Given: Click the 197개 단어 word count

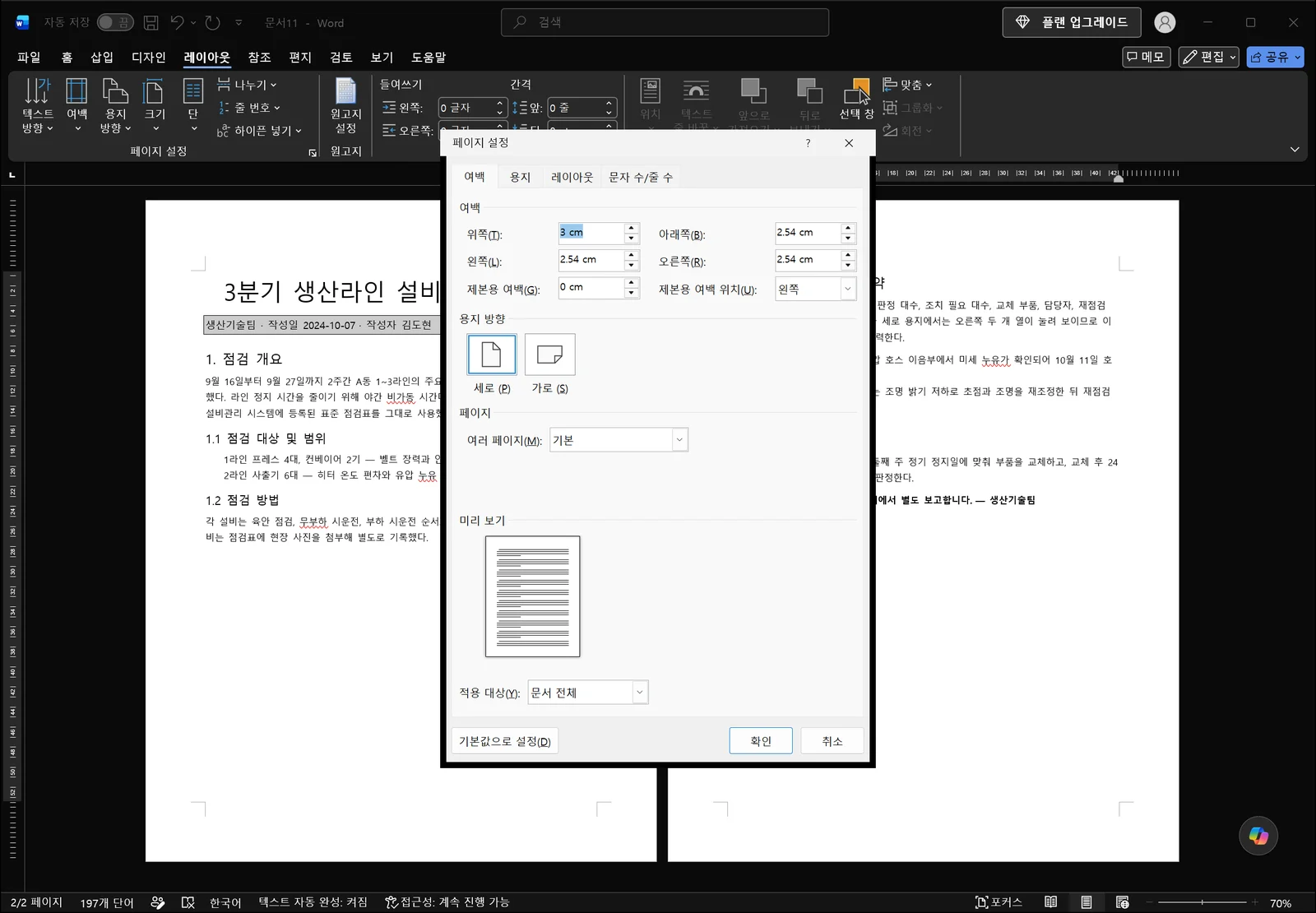Looking at the screenshot, I should pos(107,902).
